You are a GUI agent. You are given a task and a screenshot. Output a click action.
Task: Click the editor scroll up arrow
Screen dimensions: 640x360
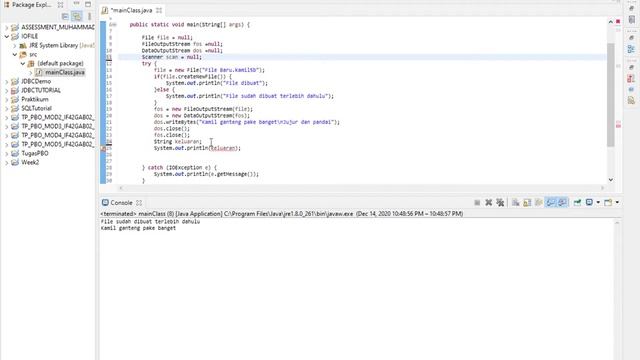tap(611, 22)
